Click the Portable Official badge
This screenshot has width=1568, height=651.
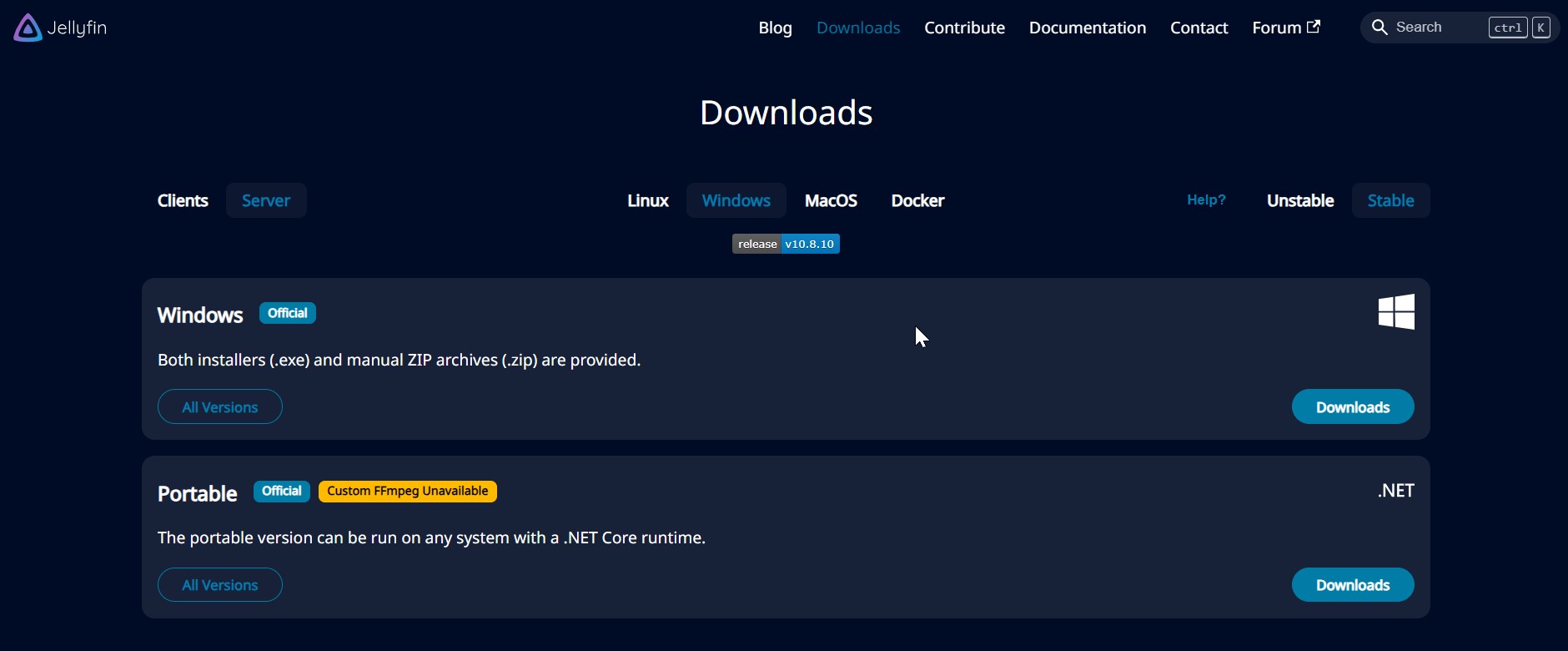[x=282, y=491]
